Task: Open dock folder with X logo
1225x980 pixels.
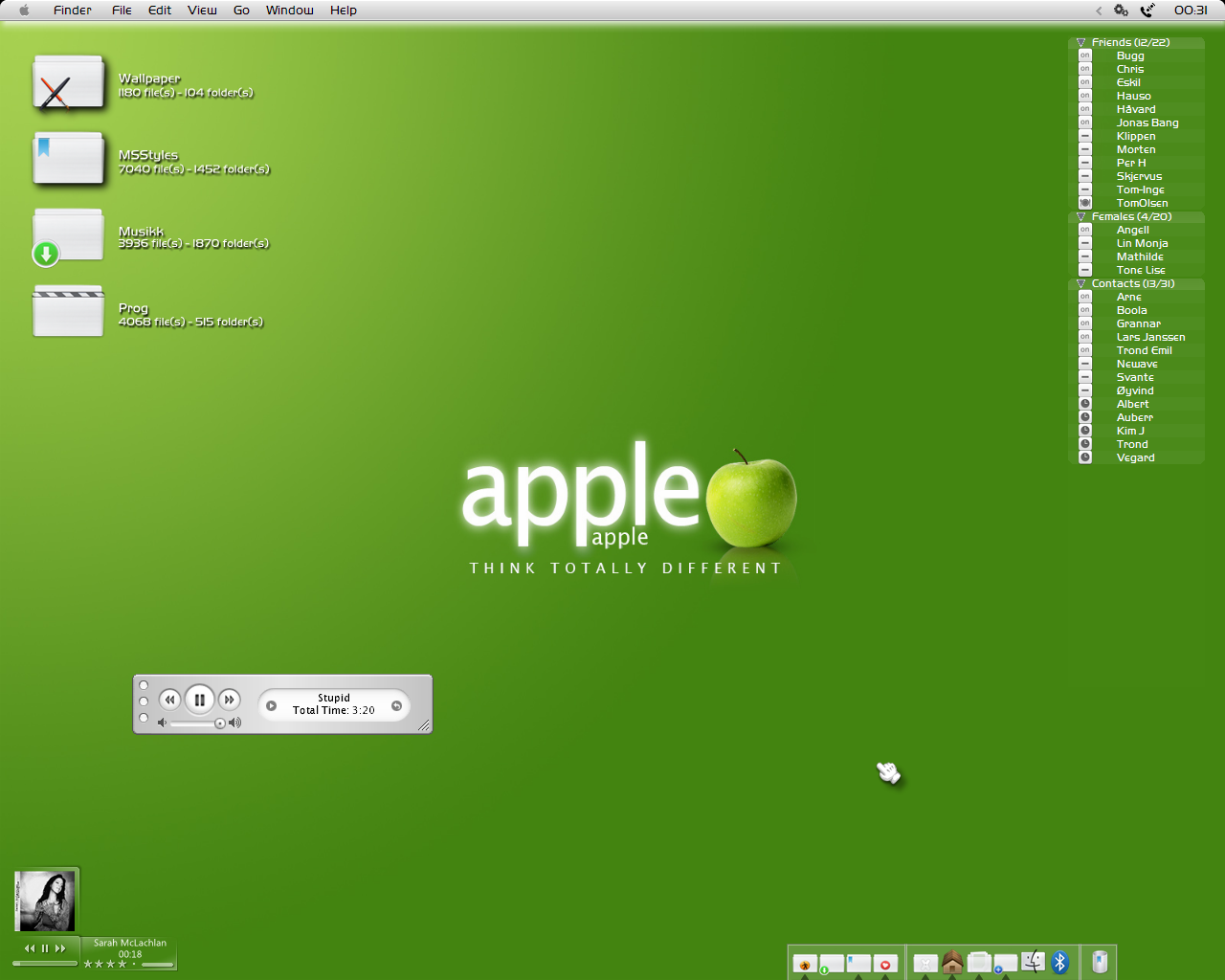Action: 925,964
